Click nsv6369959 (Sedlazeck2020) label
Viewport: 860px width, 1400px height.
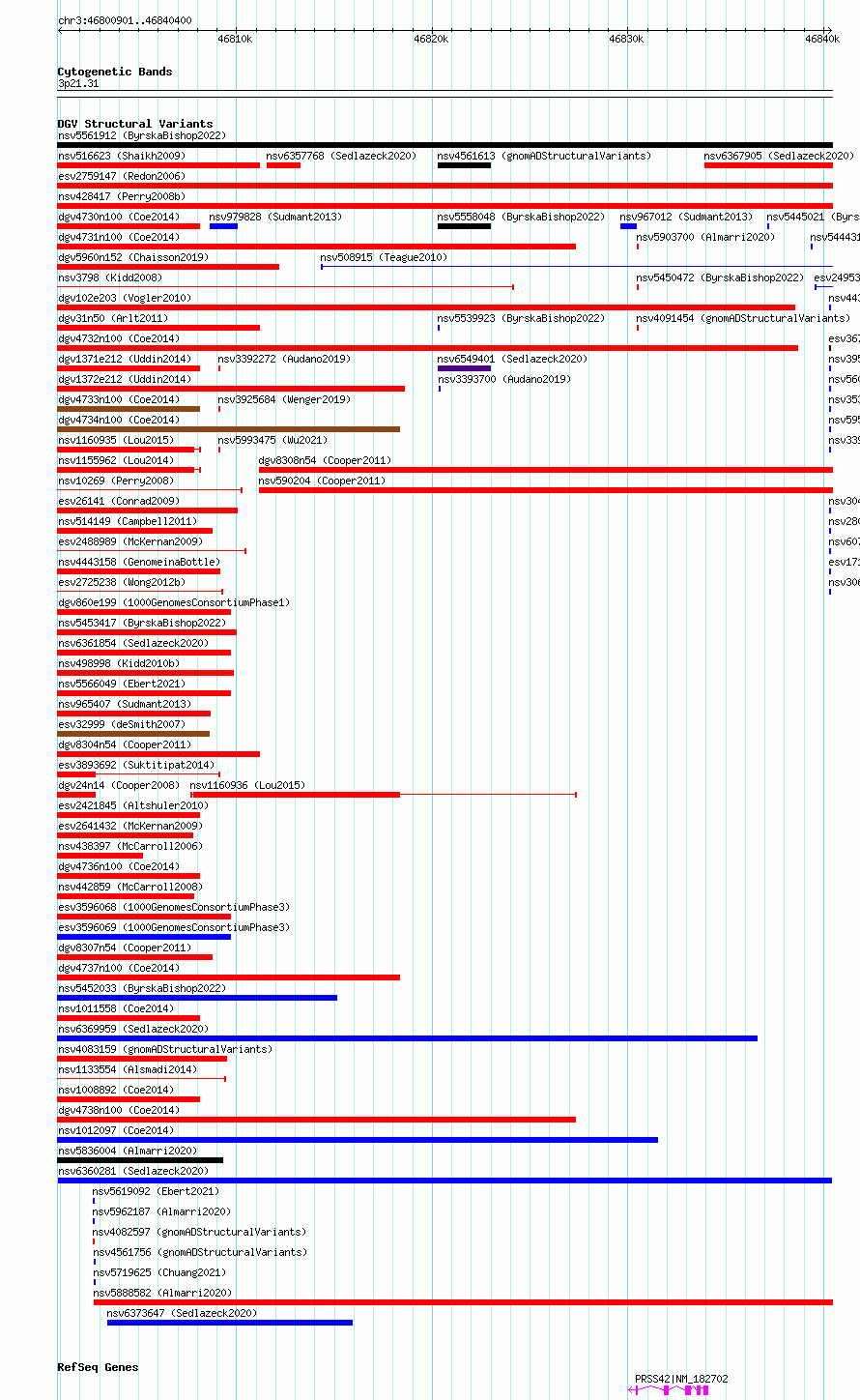click(x=132, y=1029)
